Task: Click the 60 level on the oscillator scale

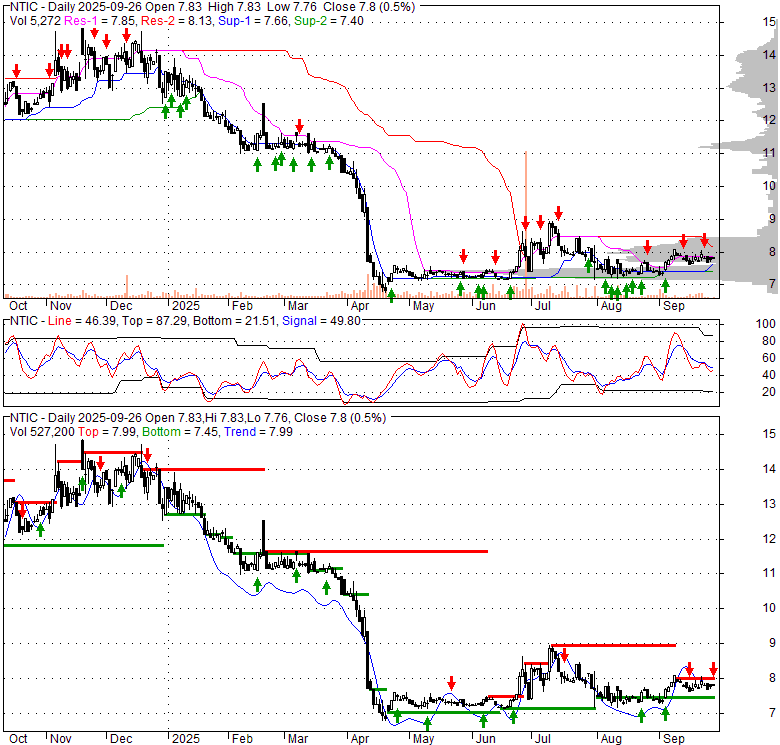Action: (x=769, y=358)
